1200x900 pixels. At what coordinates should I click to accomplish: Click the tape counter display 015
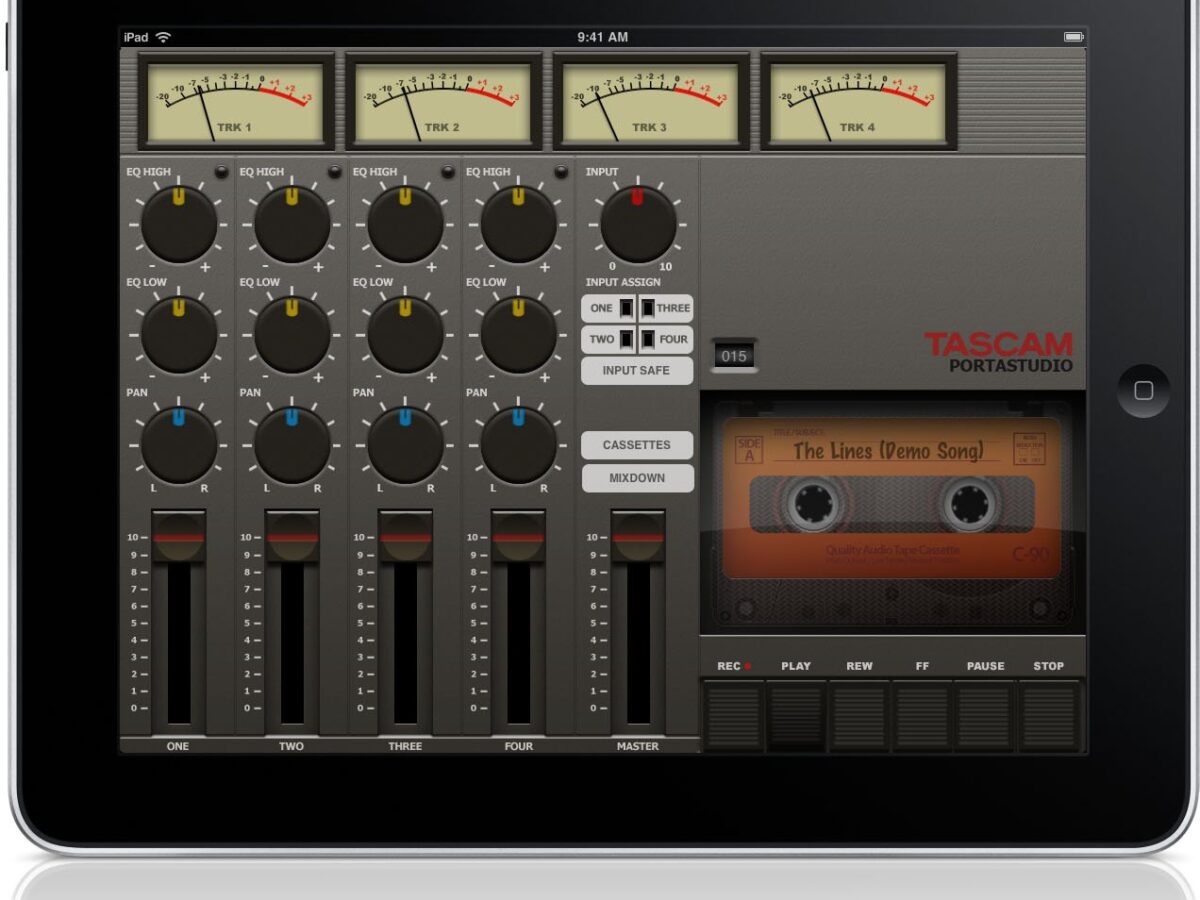(x=734, y=357)
